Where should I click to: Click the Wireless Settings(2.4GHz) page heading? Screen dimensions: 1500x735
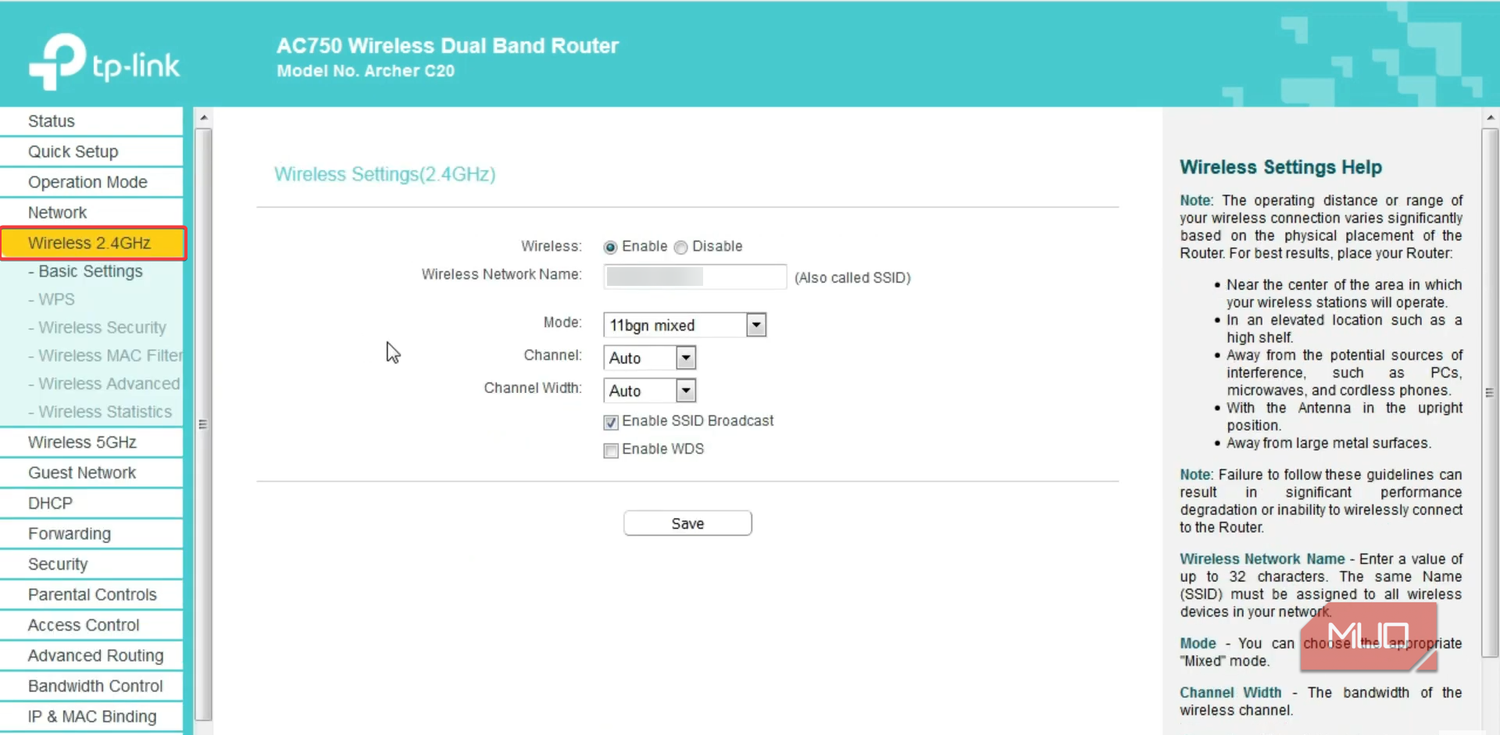coord(385,174)
